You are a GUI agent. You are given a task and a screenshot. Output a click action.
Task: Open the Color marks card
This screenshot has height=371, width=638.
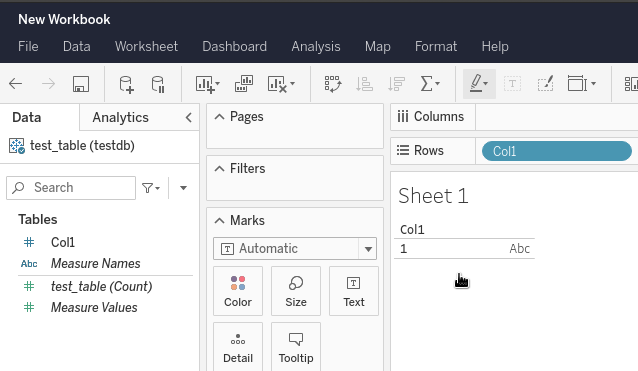pos(238,291)
